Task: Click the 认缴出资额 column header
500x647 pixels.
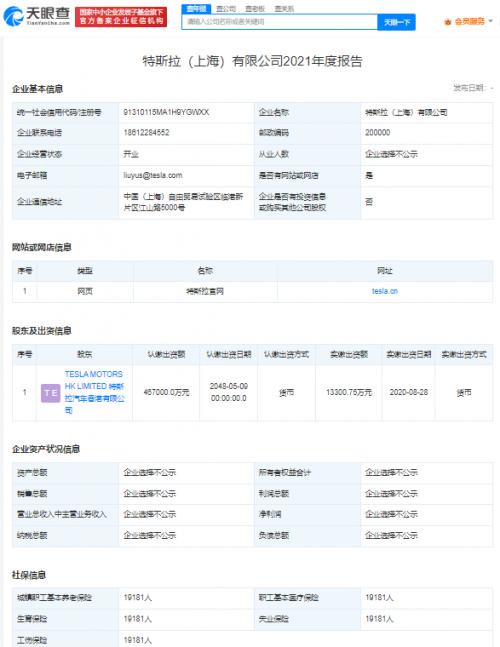Action: [166, 354]
